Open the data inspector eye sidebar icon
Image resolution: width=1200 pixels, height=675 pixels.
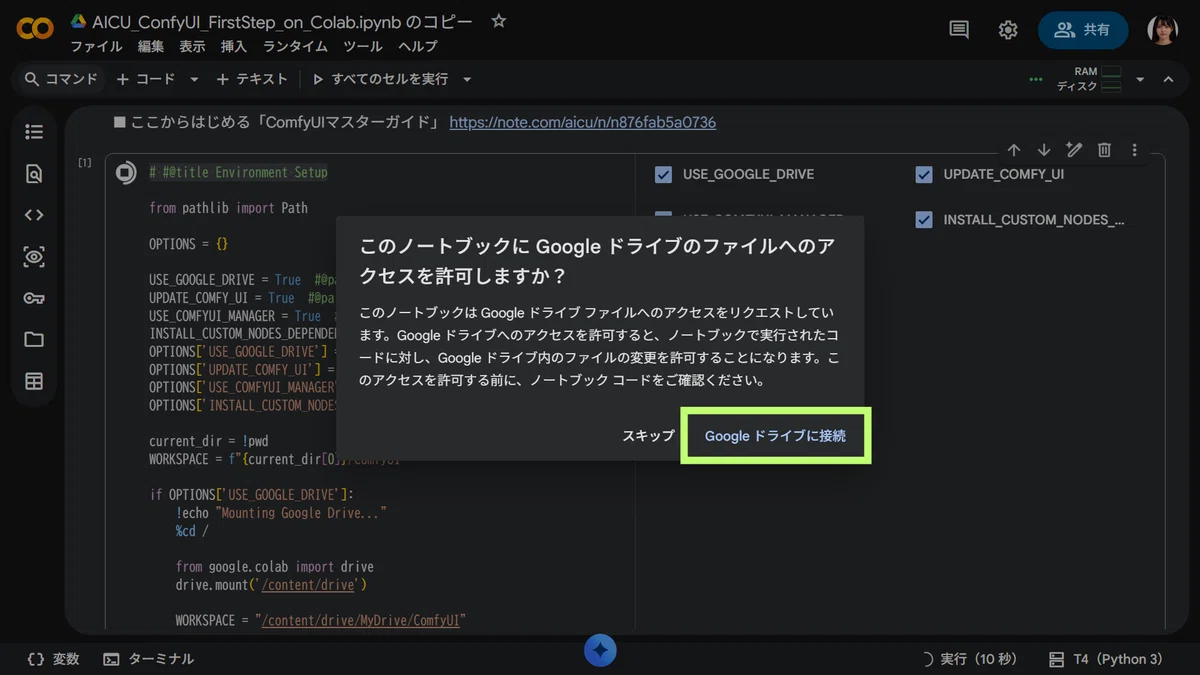[34, 257]
